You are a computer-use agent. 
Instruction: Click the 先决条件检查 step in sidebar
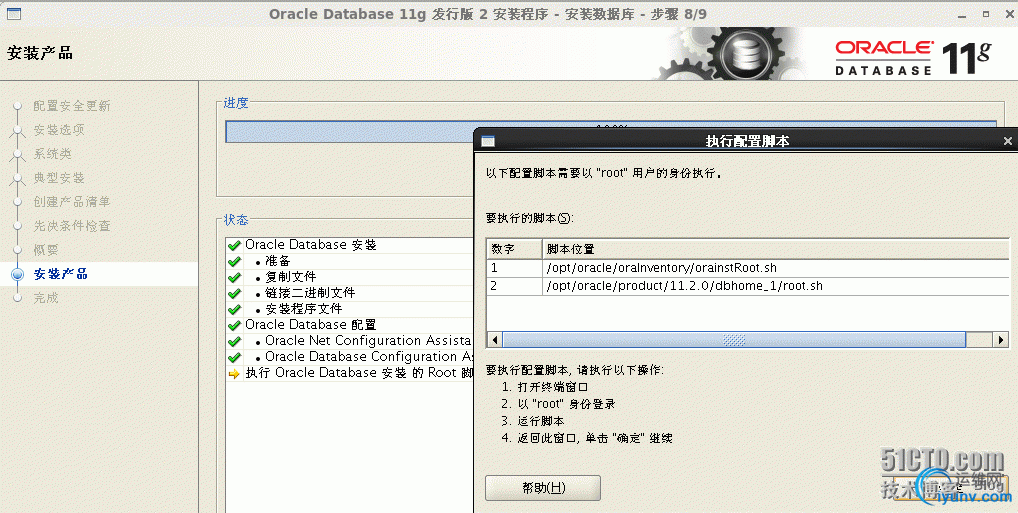[71, 226]
